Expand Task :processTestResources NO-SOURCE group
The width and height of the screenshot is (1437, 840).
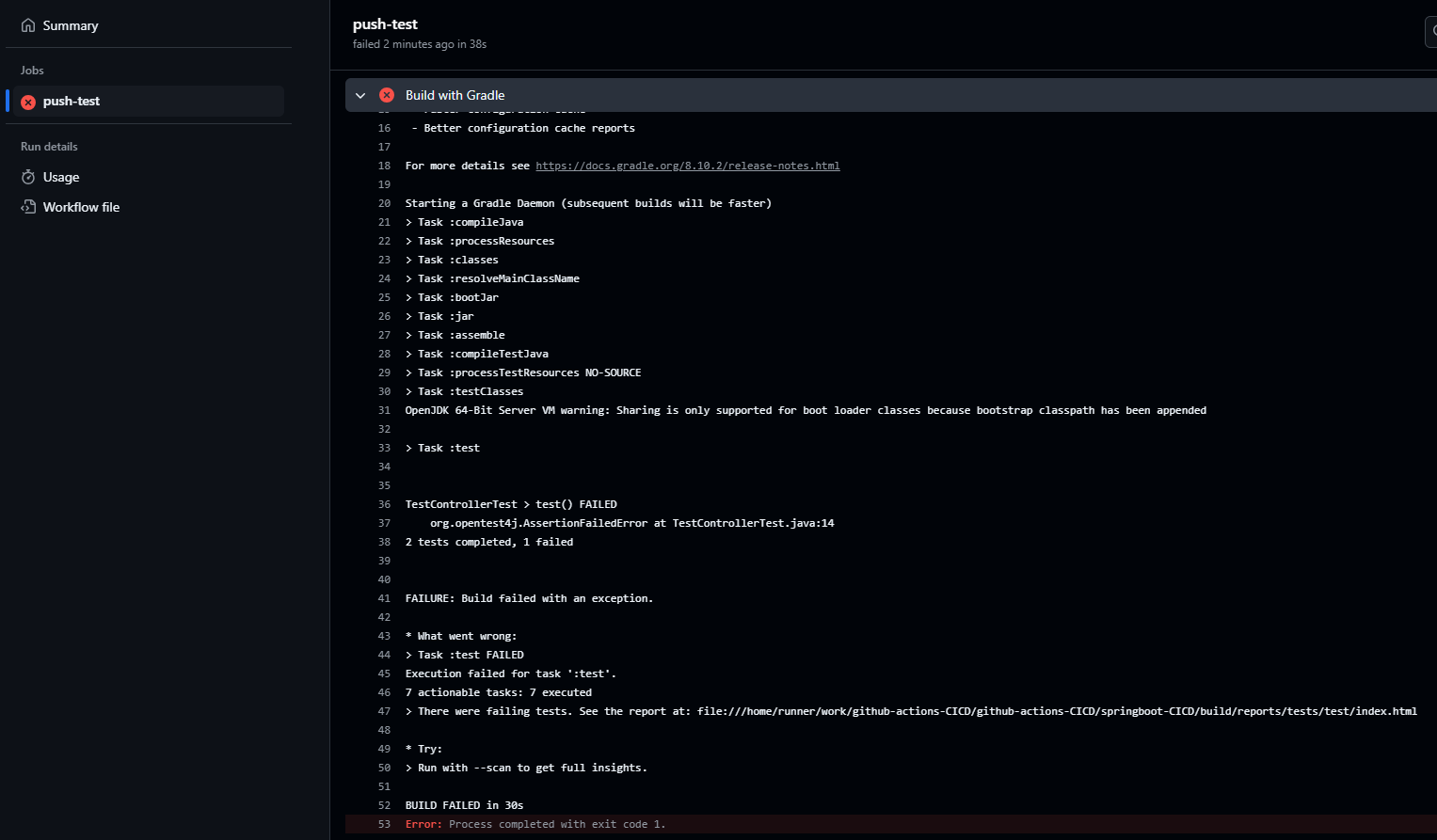click(408, 372)
